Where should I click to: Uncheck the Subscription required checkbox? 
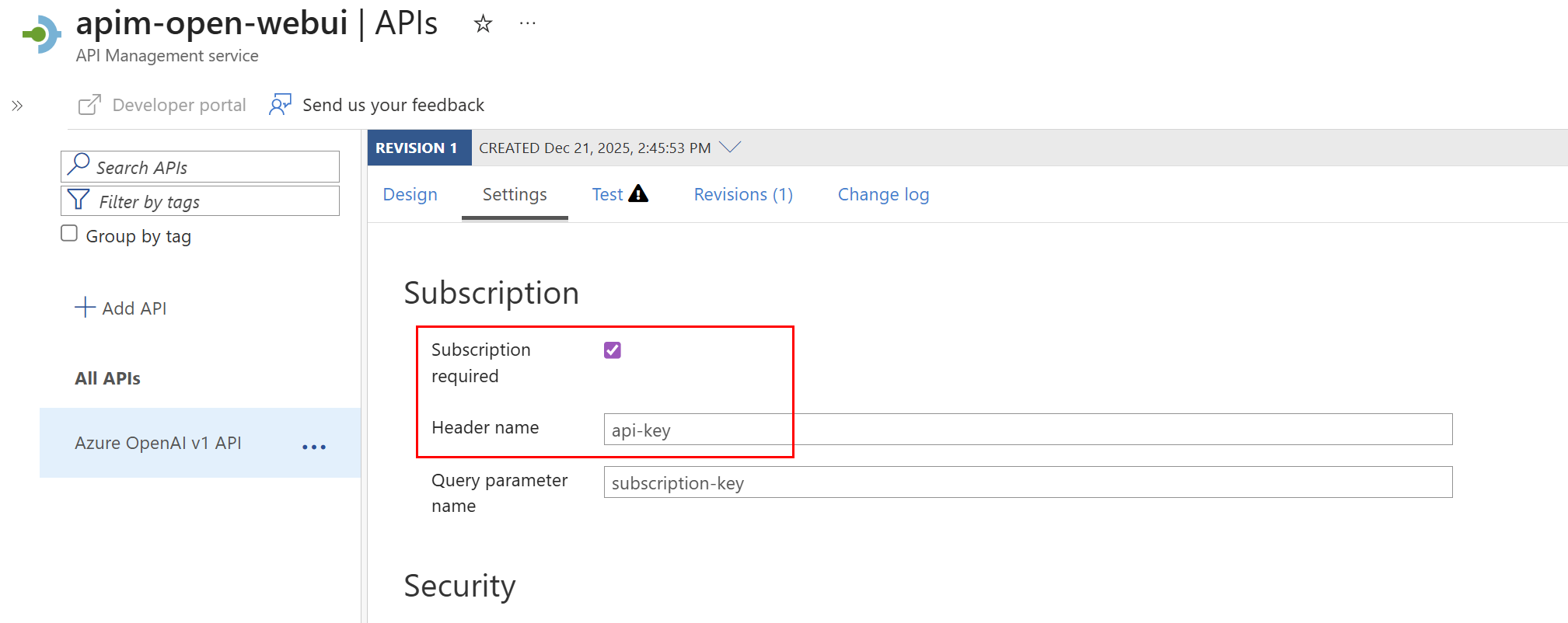point(613,350)
